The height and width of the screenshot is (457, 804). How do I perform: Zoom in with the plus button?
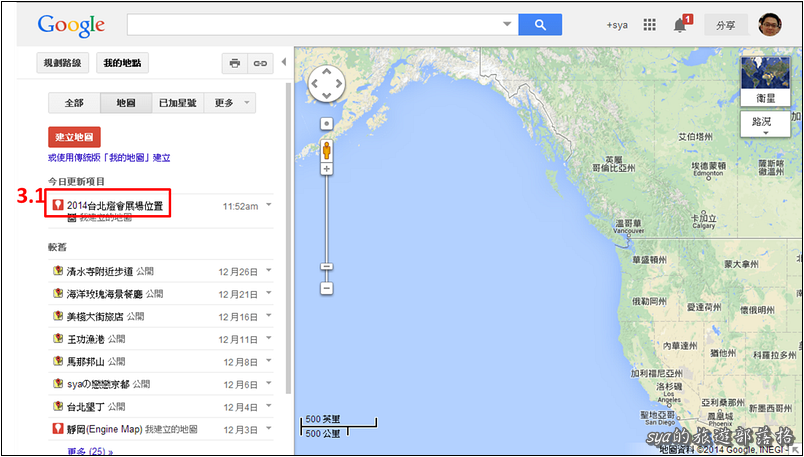click(327, 169)
